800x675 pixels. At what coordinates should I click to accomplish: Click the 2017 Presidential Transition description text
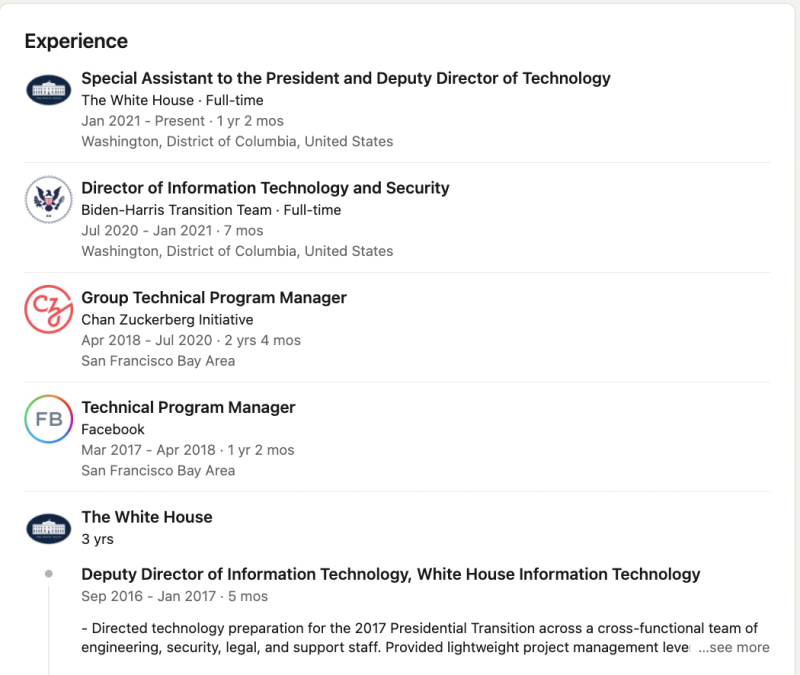[x=419, y=628]
